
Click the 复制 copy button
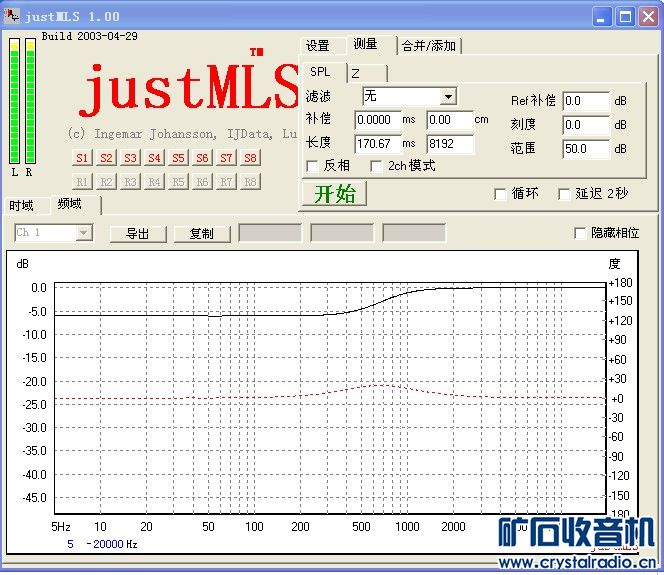(202, 233)
